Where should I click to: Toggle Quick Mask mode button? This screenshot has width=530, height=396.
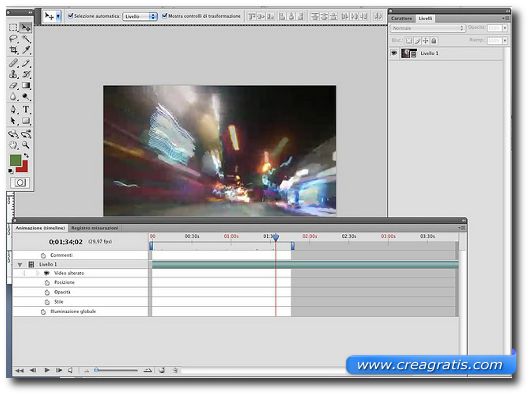pyautogui.click(x=20, y=183)
